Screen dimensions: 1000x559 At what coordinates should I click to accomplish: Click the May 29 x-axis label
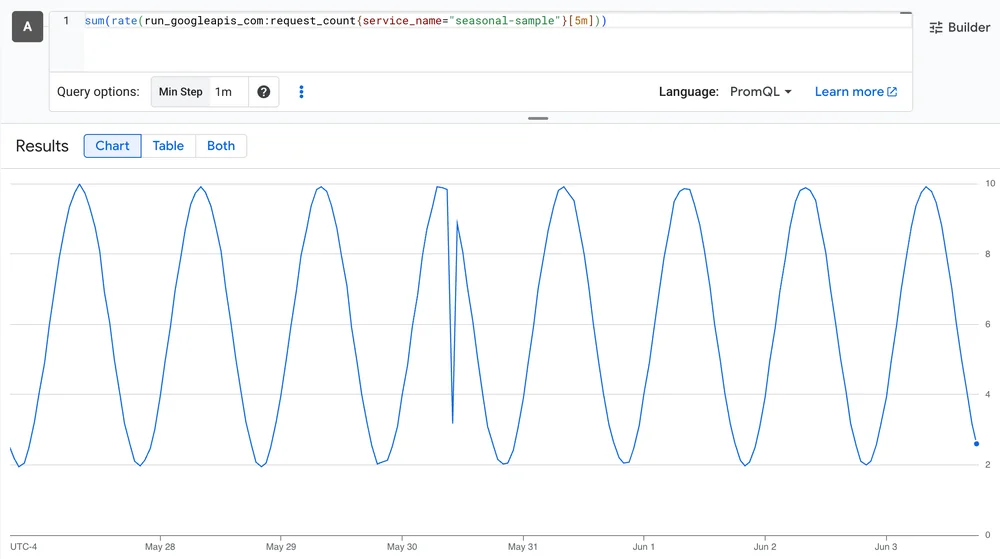(281, 547)
